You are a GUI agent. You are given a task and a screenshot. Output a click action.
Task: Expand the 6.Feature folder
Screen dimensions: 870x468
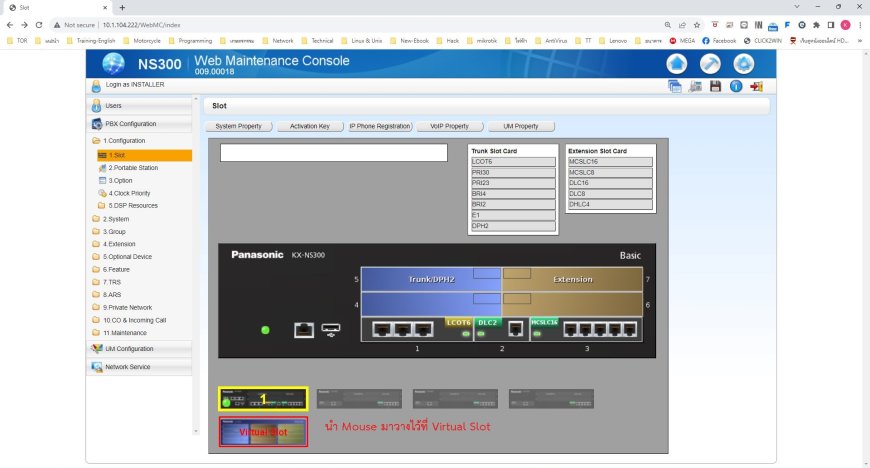[x=112, y=270]
